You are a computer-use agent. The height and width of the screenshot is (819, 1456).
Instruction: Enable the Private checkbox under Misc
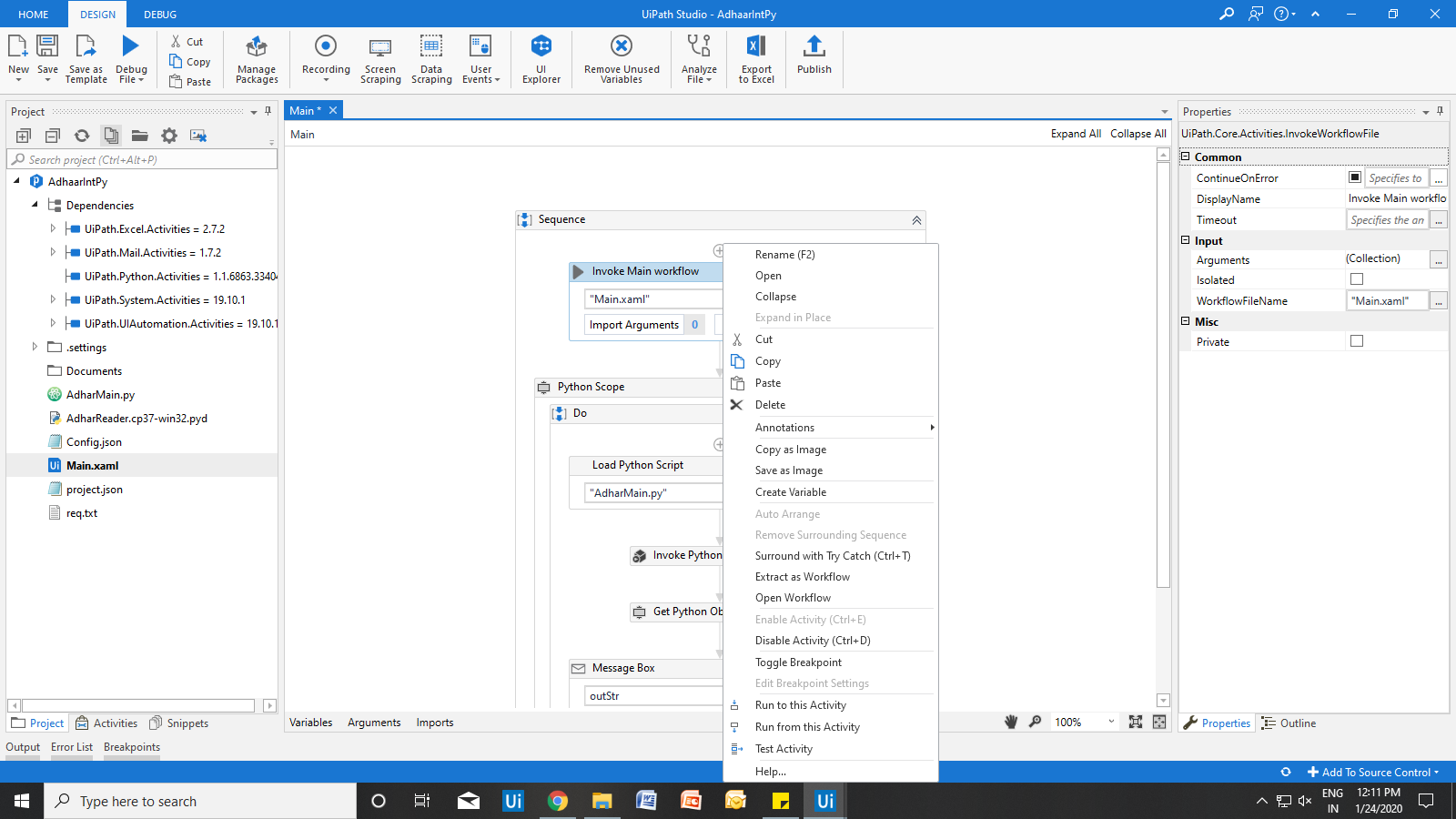click(x=1357, y=341)
